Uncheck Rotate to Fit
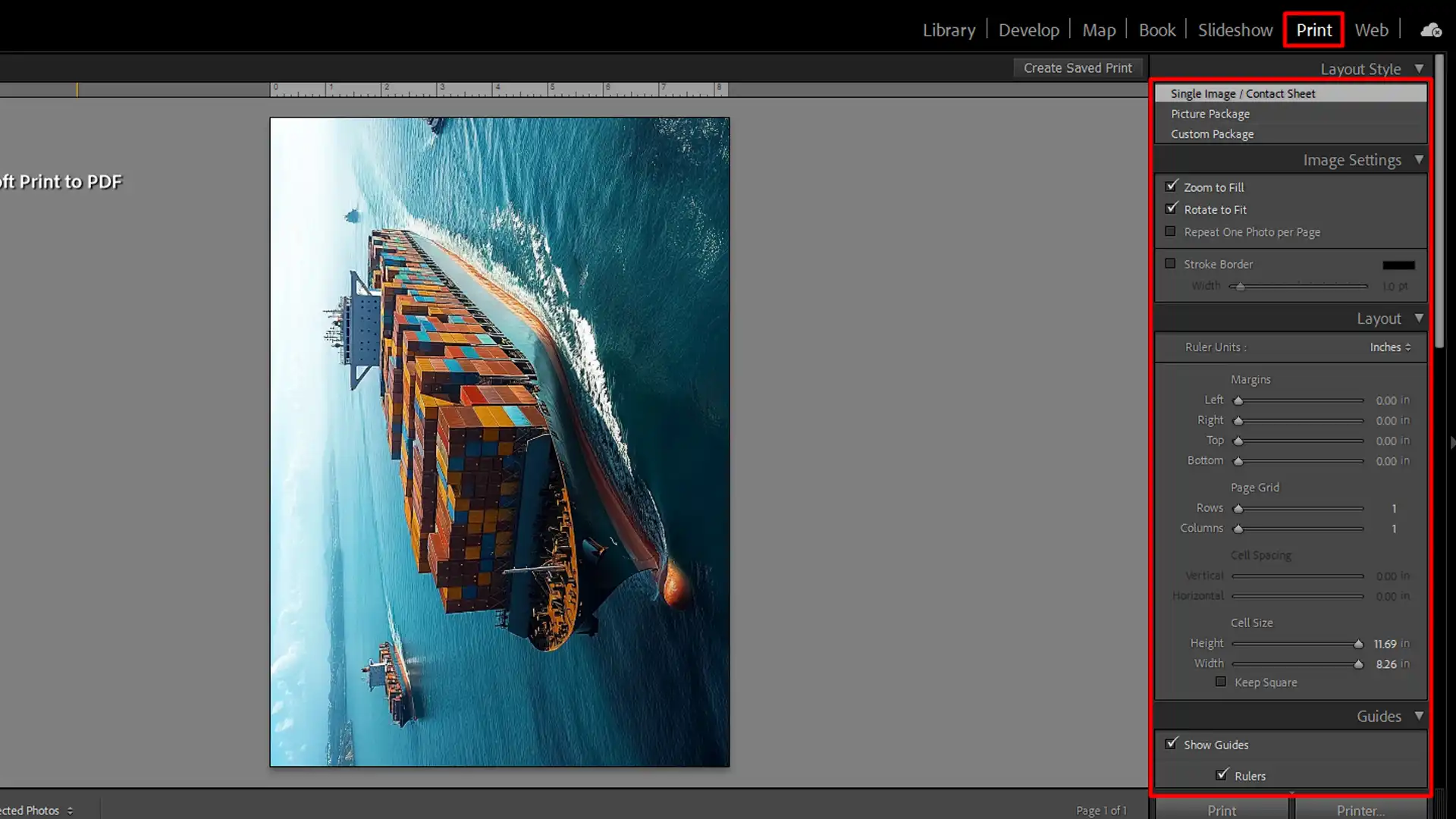The image size is (1456, 819). (1172, 209)
